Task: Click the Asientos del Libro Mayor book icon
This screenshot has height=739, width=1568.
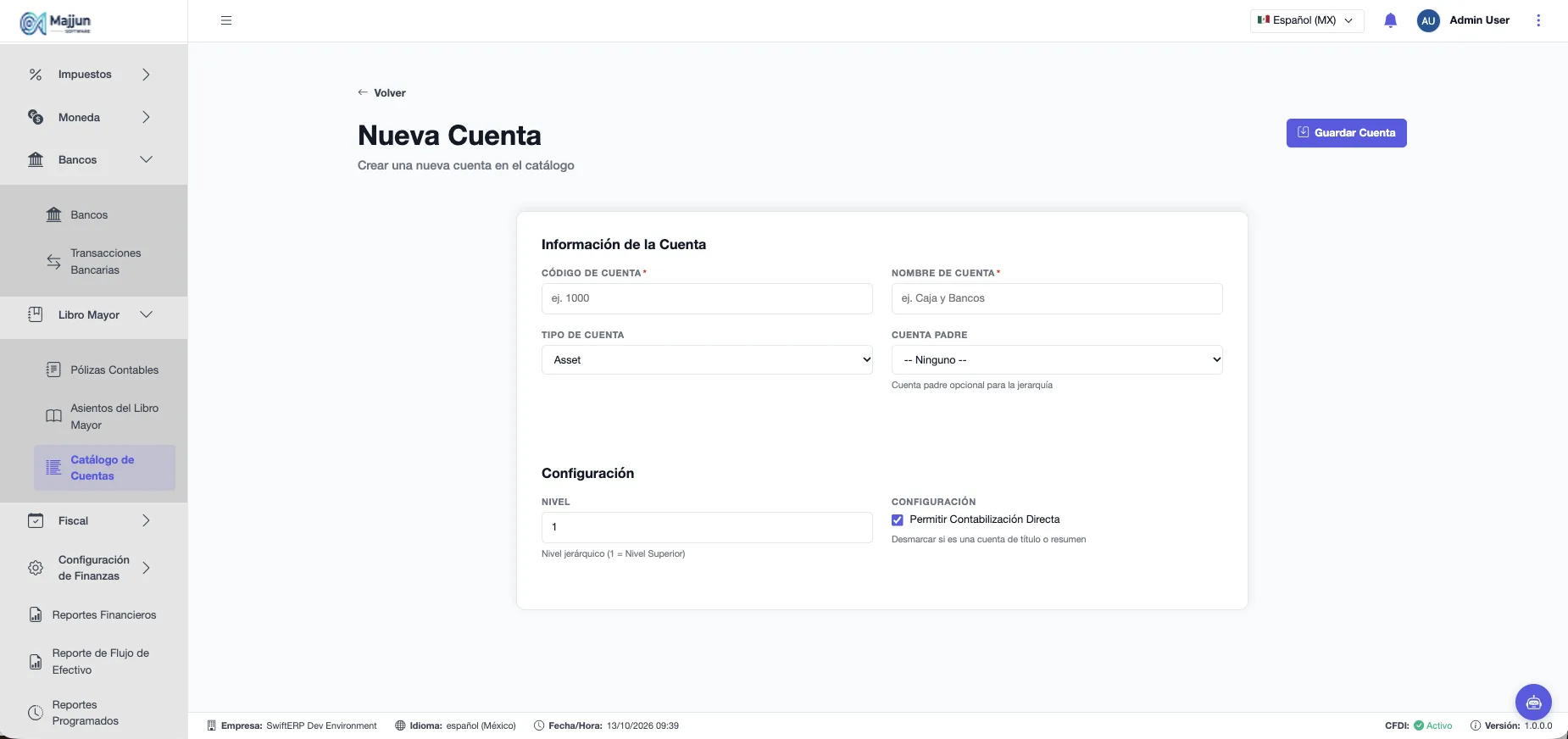Action: coord(53,416)
